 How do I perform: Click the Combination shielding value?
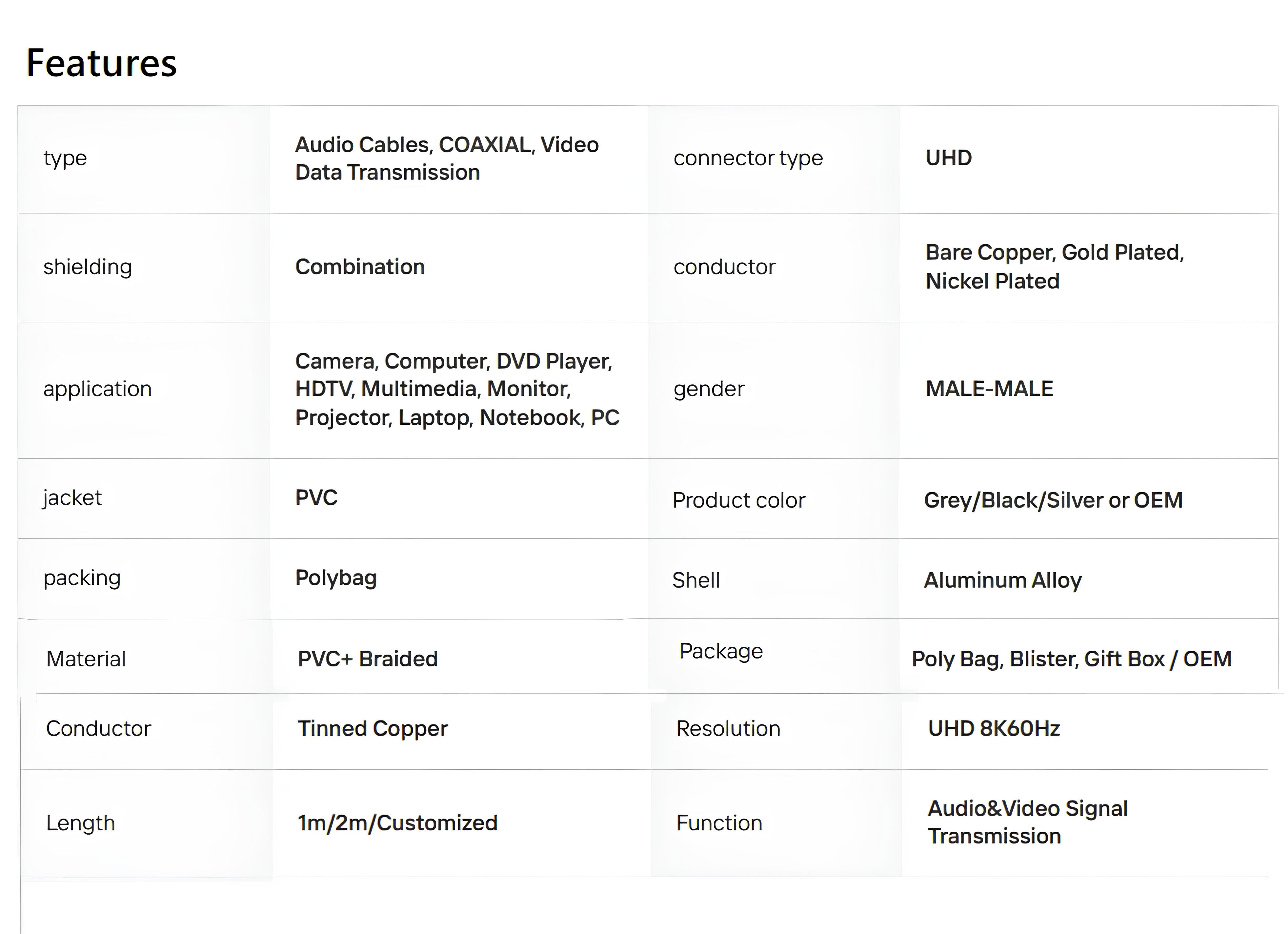(359, 267)
